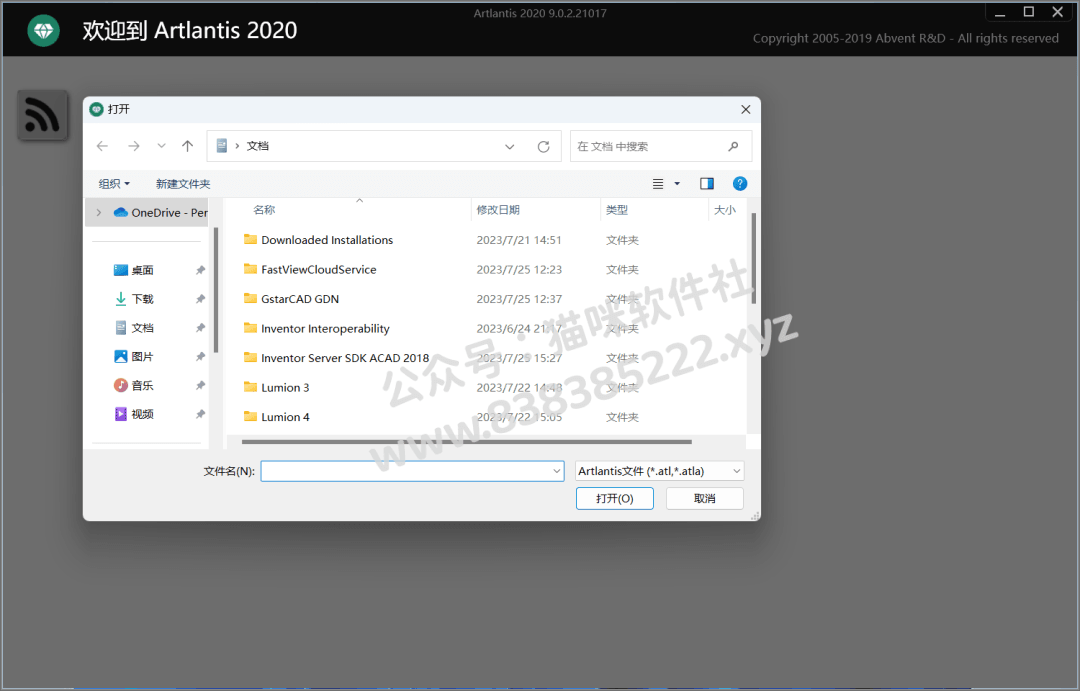Refresh the 文档 folder view
The width and height of the screenshot is (1080, 691).
(543, 146)
